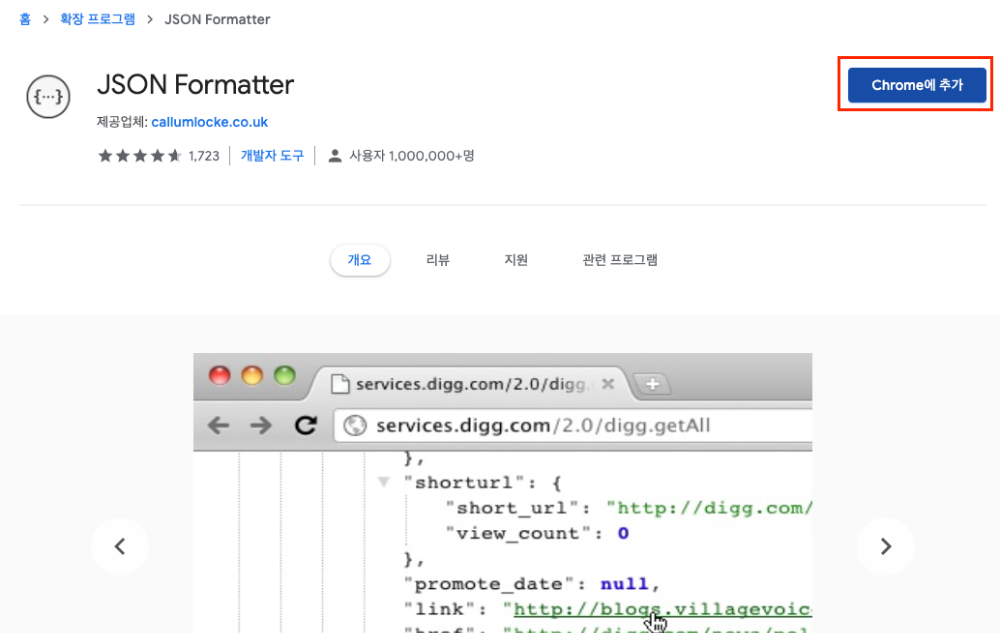The width and height of the screenshot is (1000, 633).
Task: Click the page document icon in preview tab
Action: [341, 384]
